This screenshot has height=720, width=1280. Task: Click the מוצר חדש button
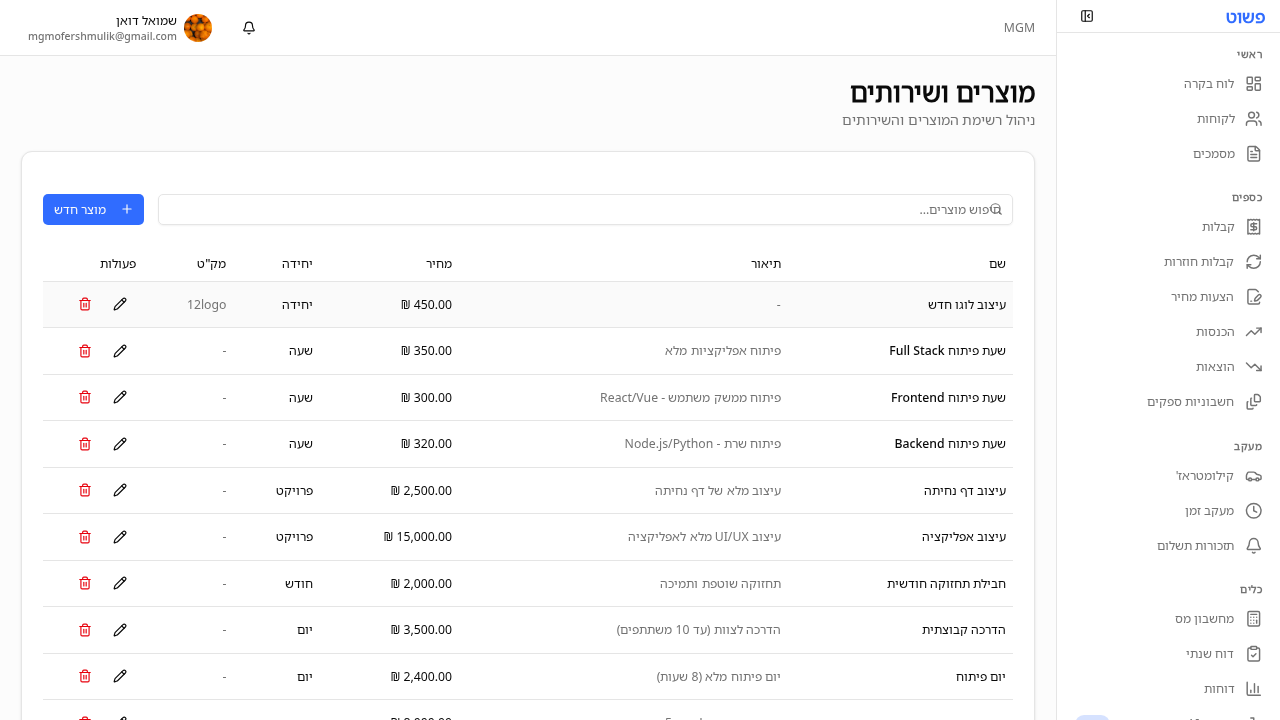(93, 209)
